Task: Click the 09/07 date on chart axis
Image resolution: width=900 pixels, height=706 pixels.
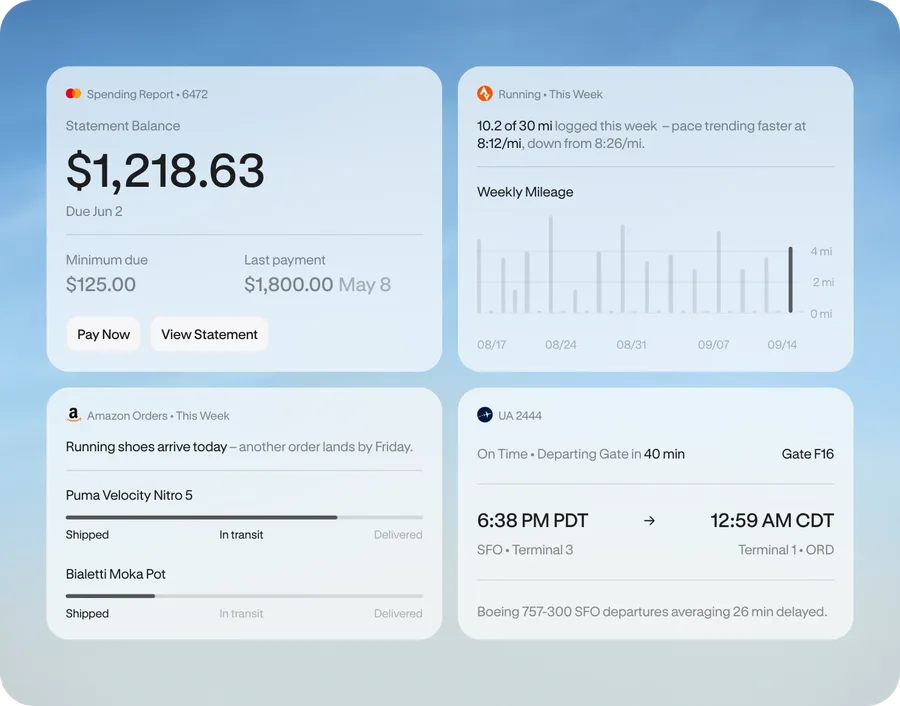Action: click(713, 344)
